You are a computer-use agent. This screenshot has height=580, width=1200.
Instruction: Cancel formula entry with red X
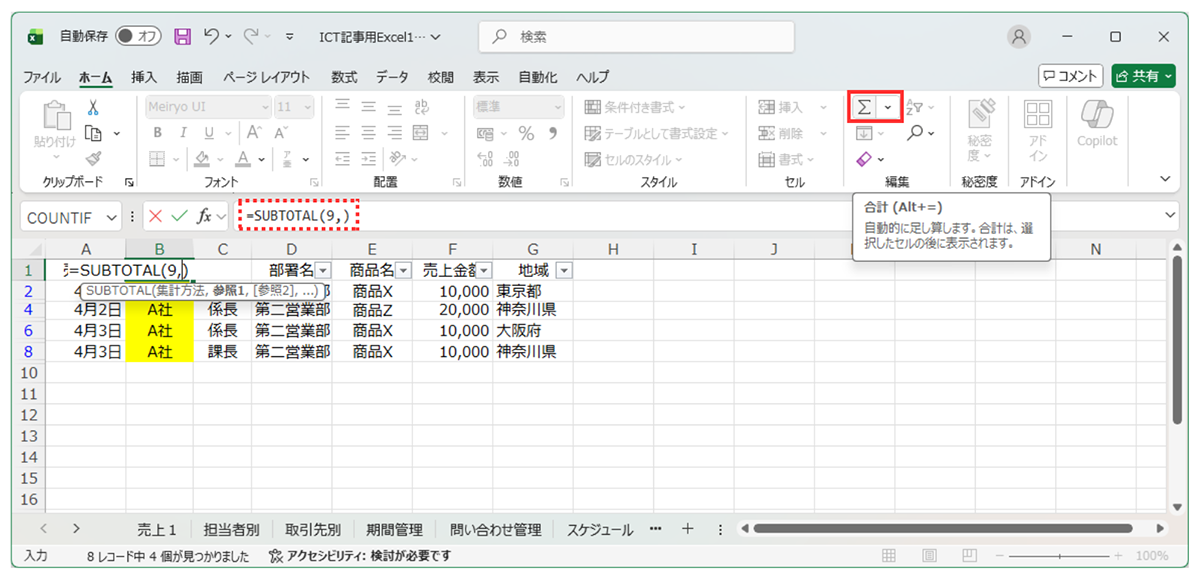[x=156, y=216]
